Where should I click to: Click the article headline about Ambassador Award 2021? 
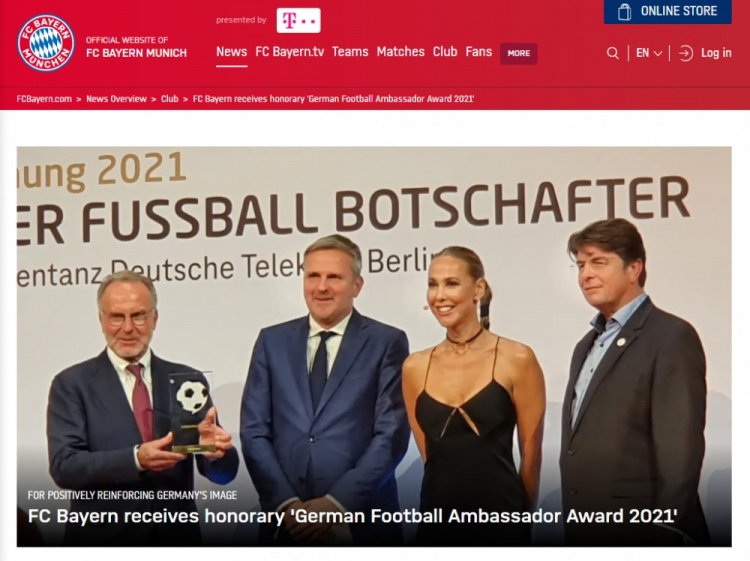pos(353,516)
